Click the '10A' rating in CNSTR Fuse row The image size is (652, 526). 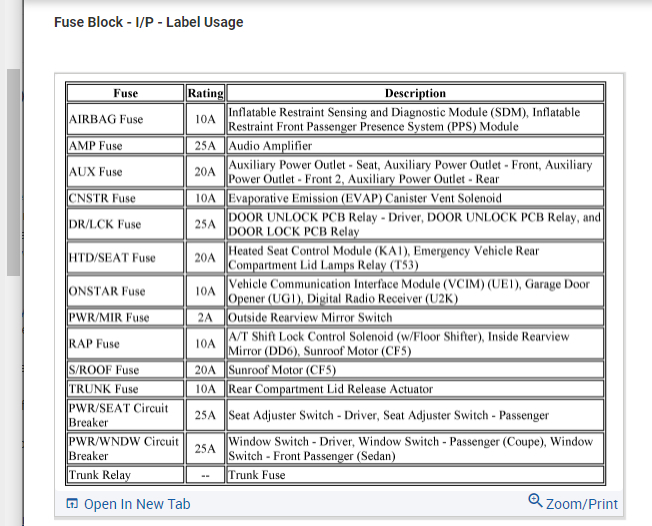coord(205,198)
